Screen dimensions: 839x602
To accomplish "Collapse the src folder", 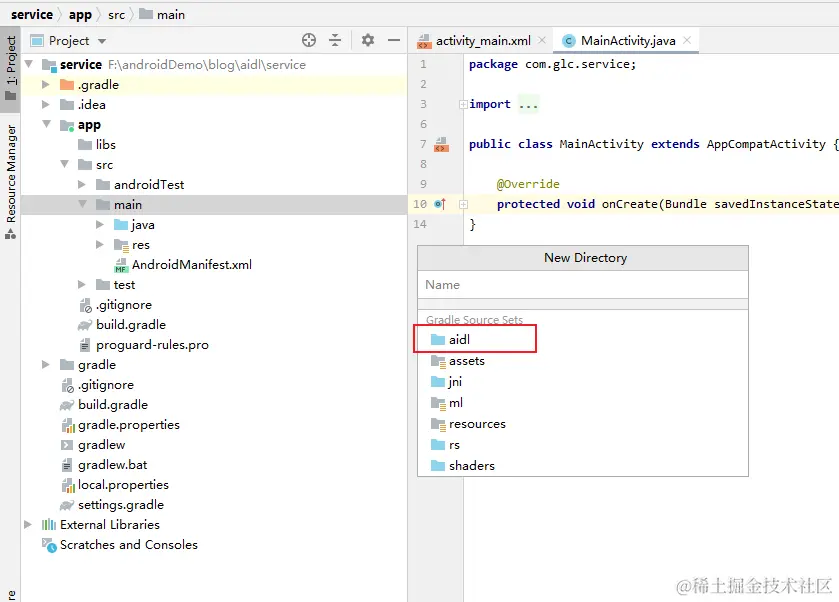I will click(64, 164).
